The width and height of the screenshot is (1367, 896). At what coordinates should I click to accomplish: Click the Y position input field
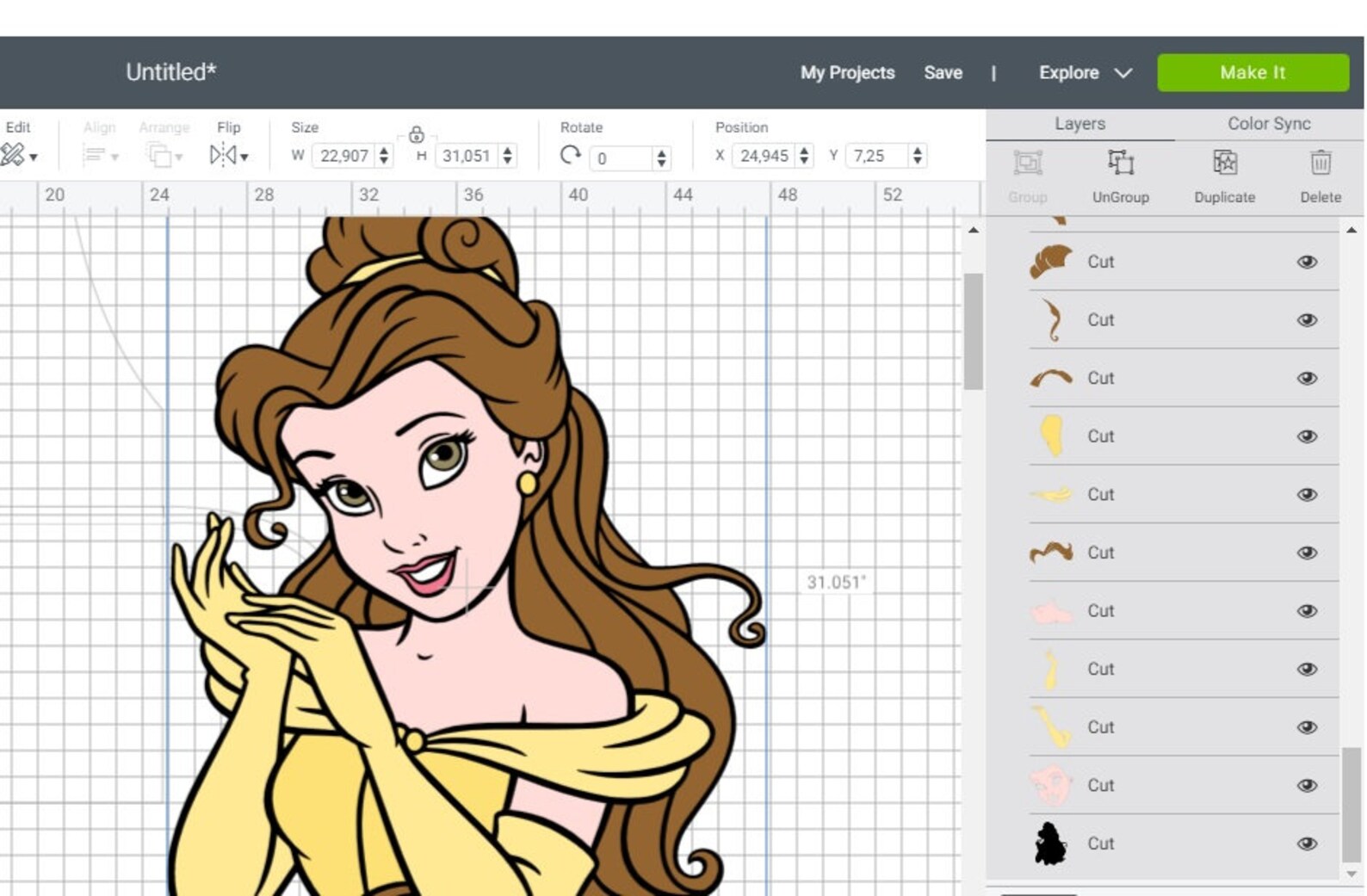pos(878,156)
